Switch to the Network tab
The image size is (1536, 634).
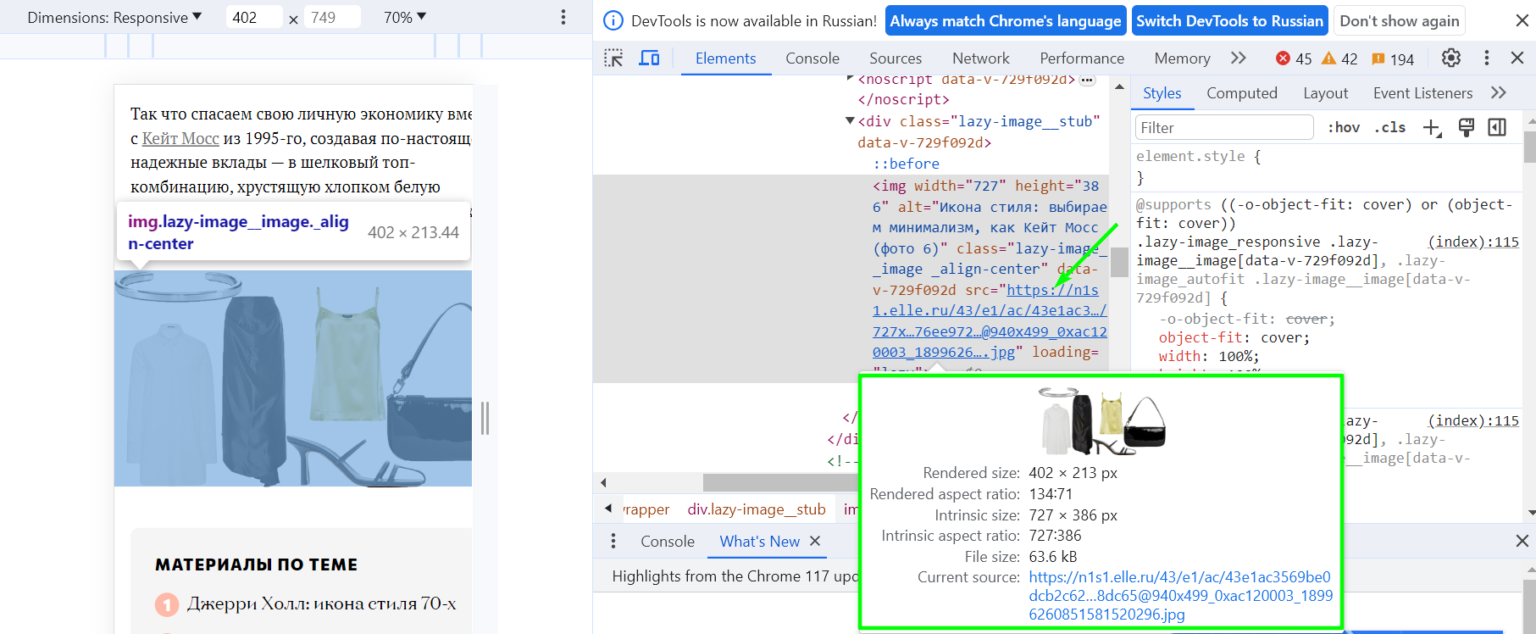click(x=980, y=58)
